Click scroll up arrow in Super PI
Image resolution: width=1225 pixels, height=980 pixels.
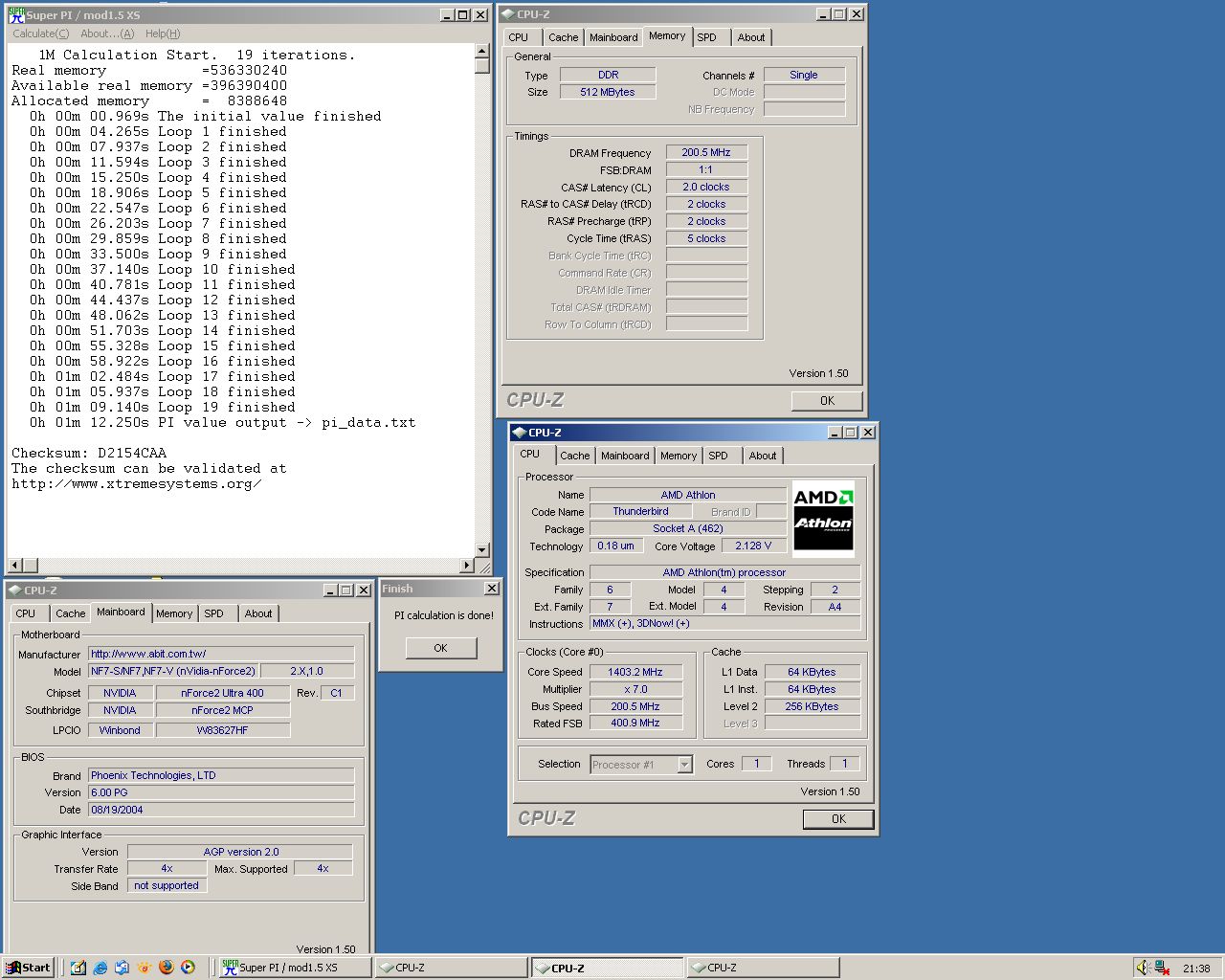pyautogui.click(x=482, y=52)
